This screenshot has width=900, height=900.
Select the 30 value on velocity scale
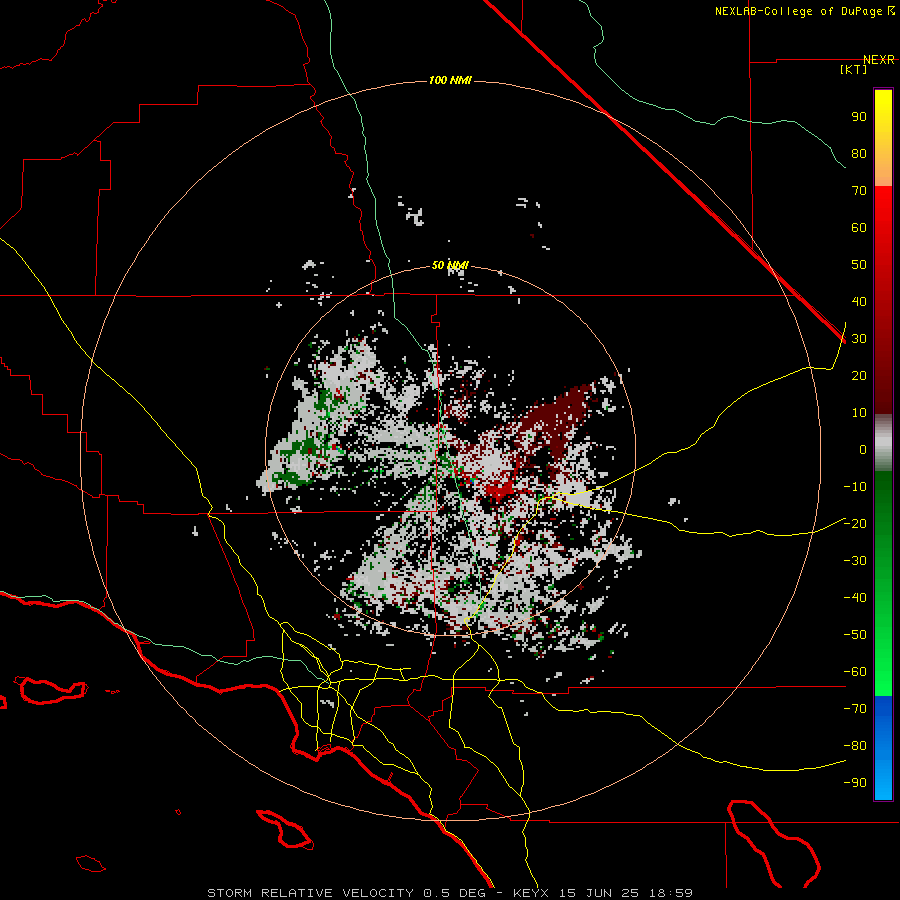859,339
